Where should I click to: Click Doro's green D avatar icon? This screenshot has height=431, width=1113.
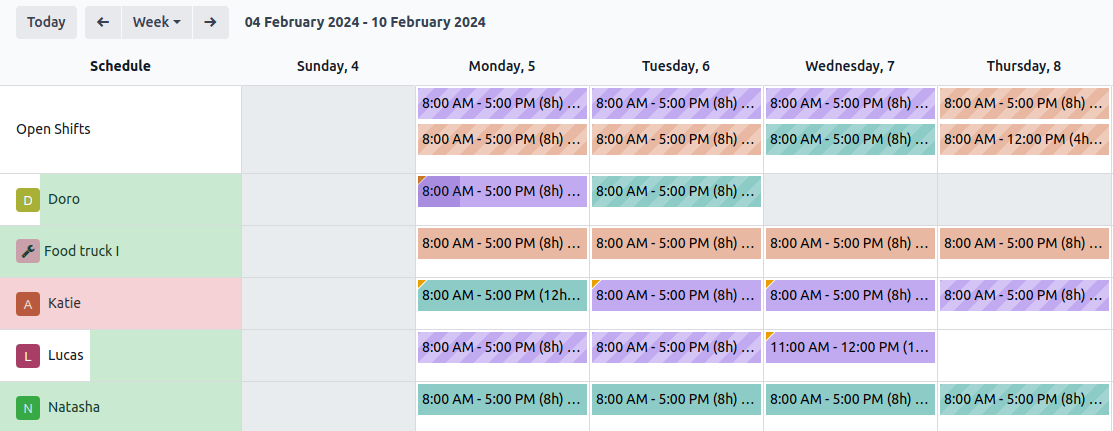28,200
